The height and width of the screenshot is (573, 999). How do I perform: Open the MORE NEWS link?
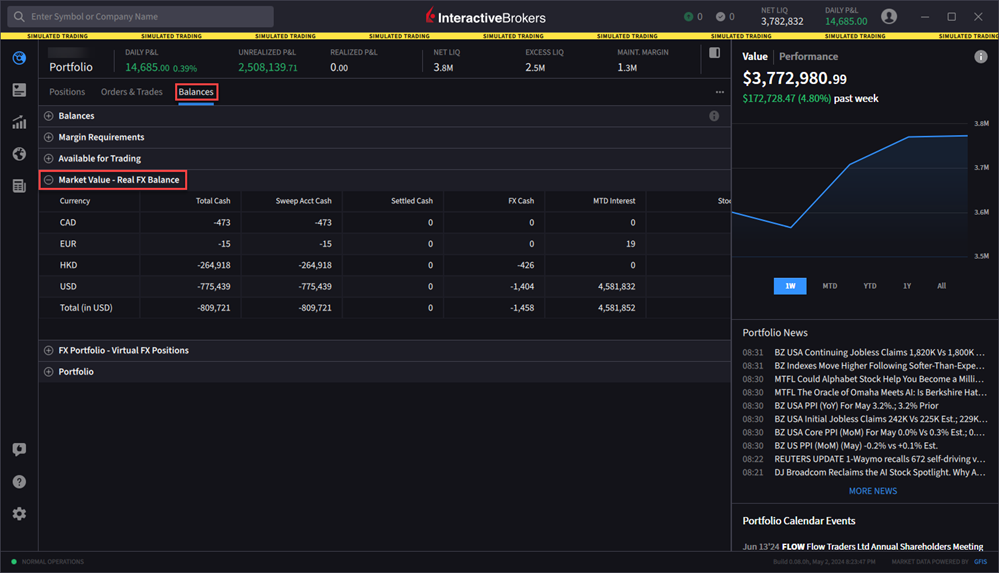[x=873, y=491]
